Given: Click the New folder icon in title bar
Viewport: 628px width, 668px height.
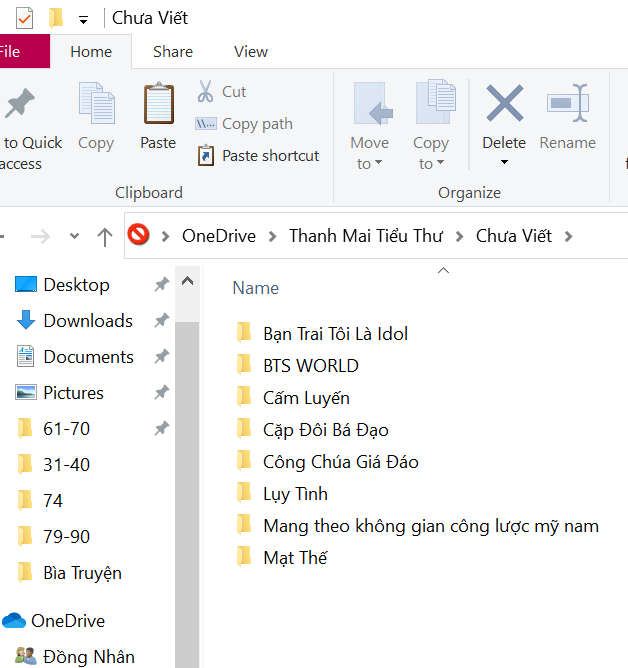Looking at the screenshot, I should click(56, 18).
